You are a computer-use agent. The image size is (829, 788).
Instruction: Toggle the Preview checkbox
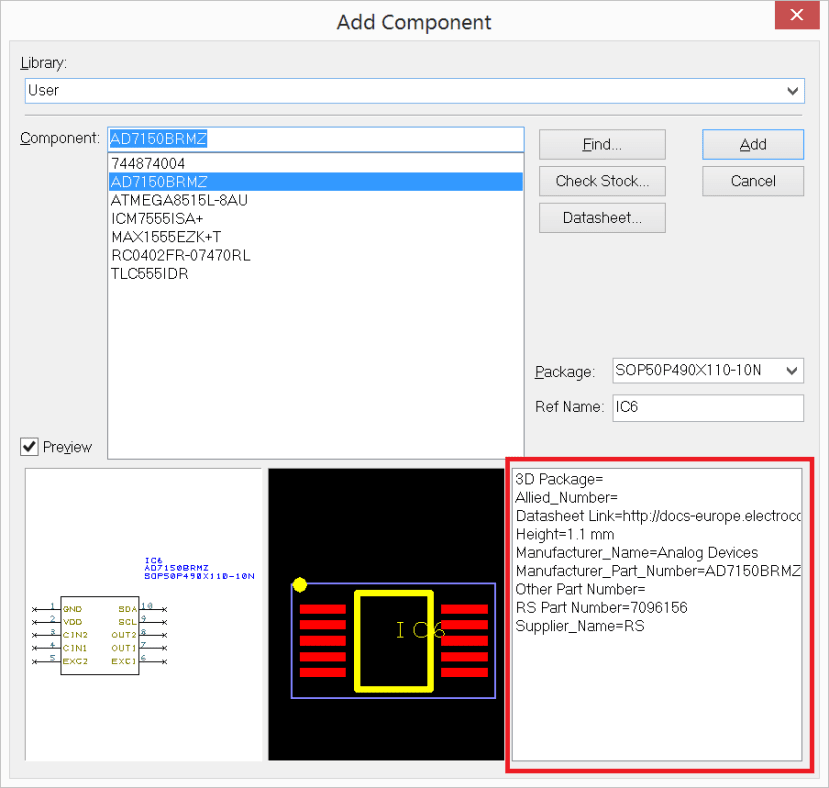30,447
